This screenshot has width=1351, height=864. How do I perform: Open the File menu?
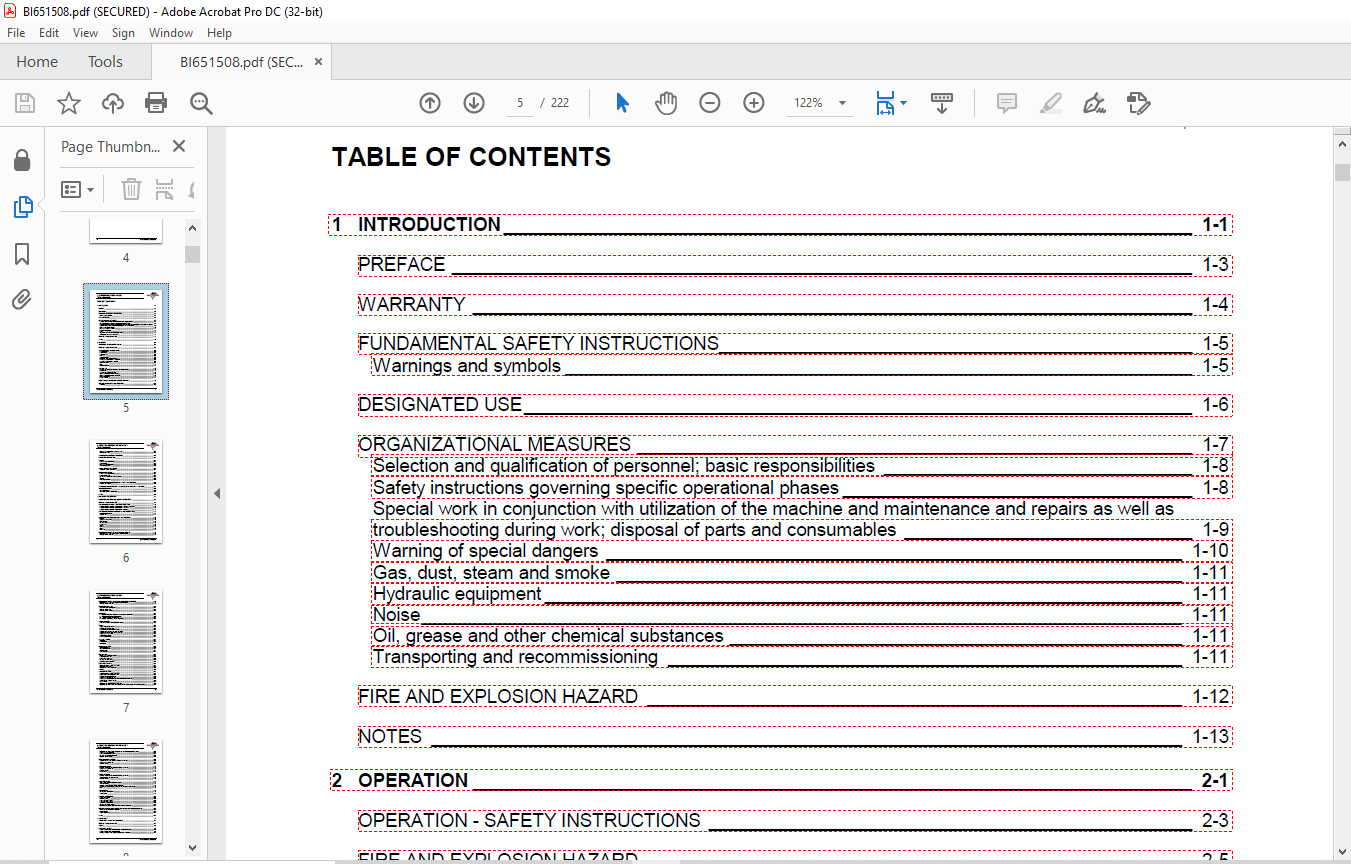(16, 33)
